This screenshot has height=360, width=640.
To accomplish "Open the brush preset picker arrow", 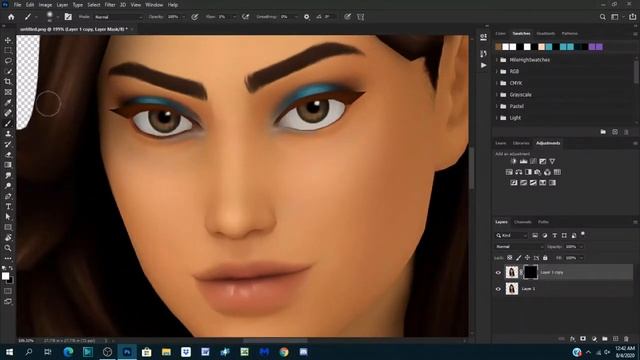I will tap(57, 17).
